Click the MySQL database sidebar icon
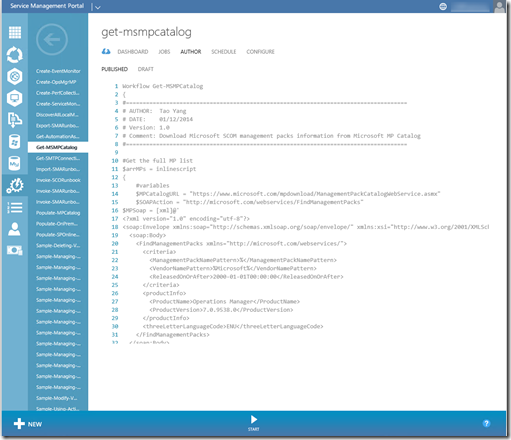The height and width of the screenshot is (440, 511). [x=14, y=163]
